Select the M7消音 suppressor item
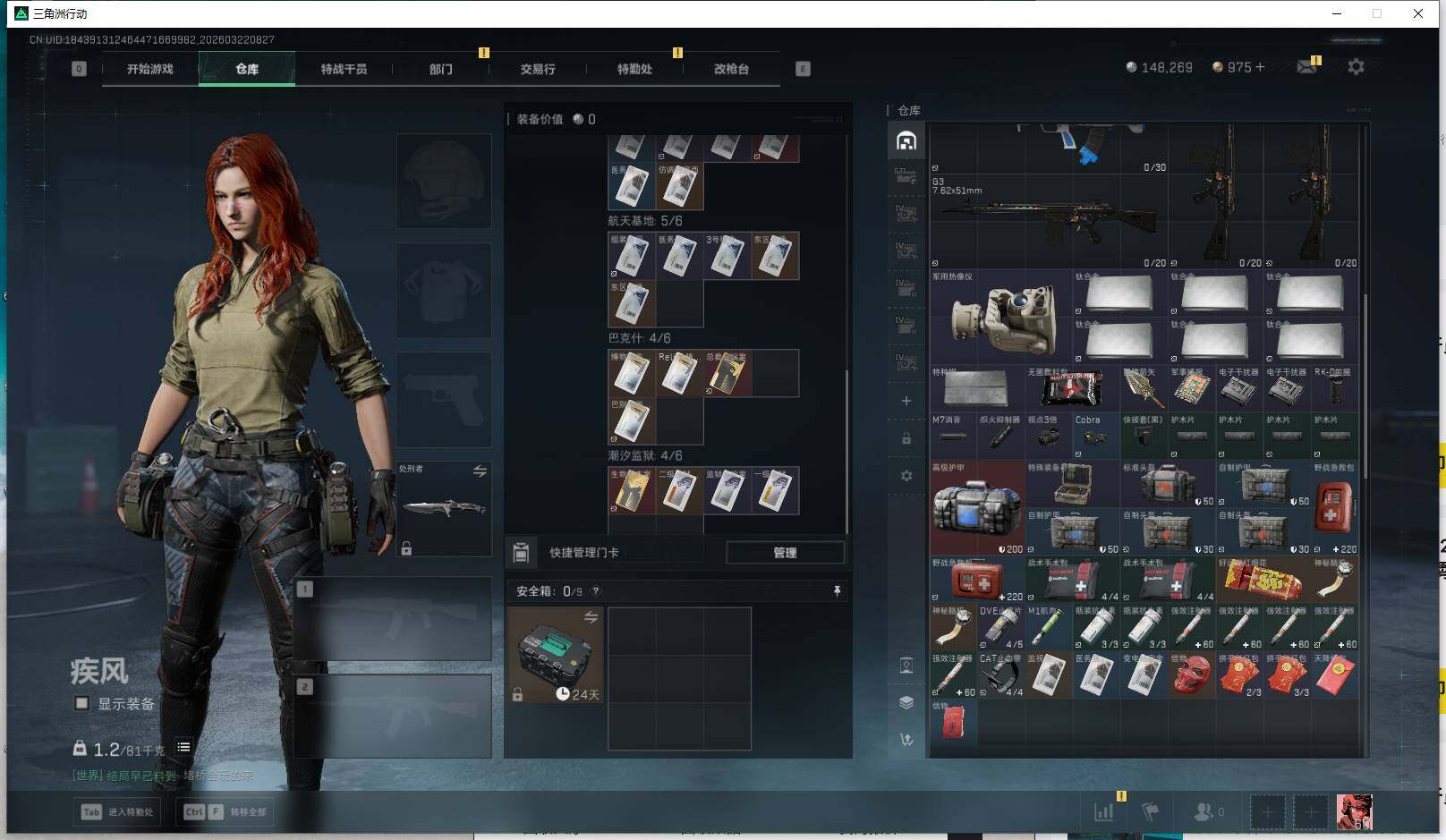 (x=953, y=436)
